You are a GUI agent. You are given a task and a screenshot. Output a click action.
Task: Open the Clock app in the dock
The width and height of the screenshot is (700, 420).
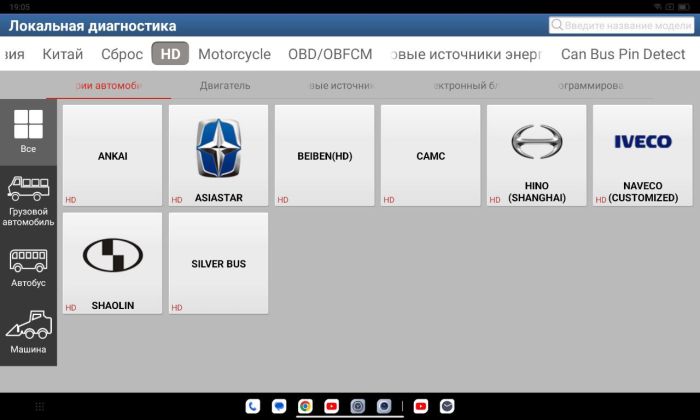tap(447, 406)
